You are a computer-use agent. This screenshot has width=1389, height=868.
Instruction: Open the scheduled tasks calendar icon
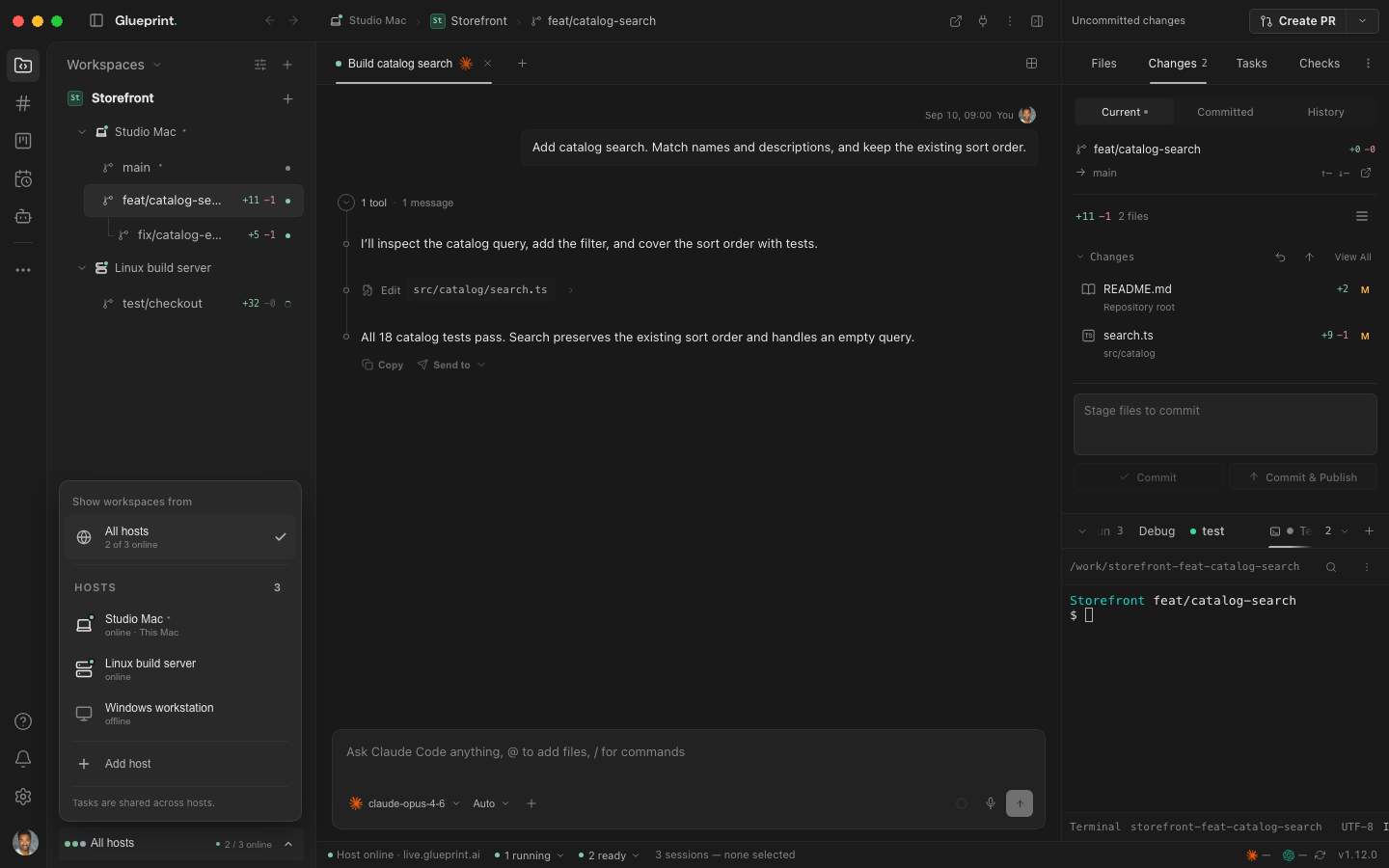point(23,178)
